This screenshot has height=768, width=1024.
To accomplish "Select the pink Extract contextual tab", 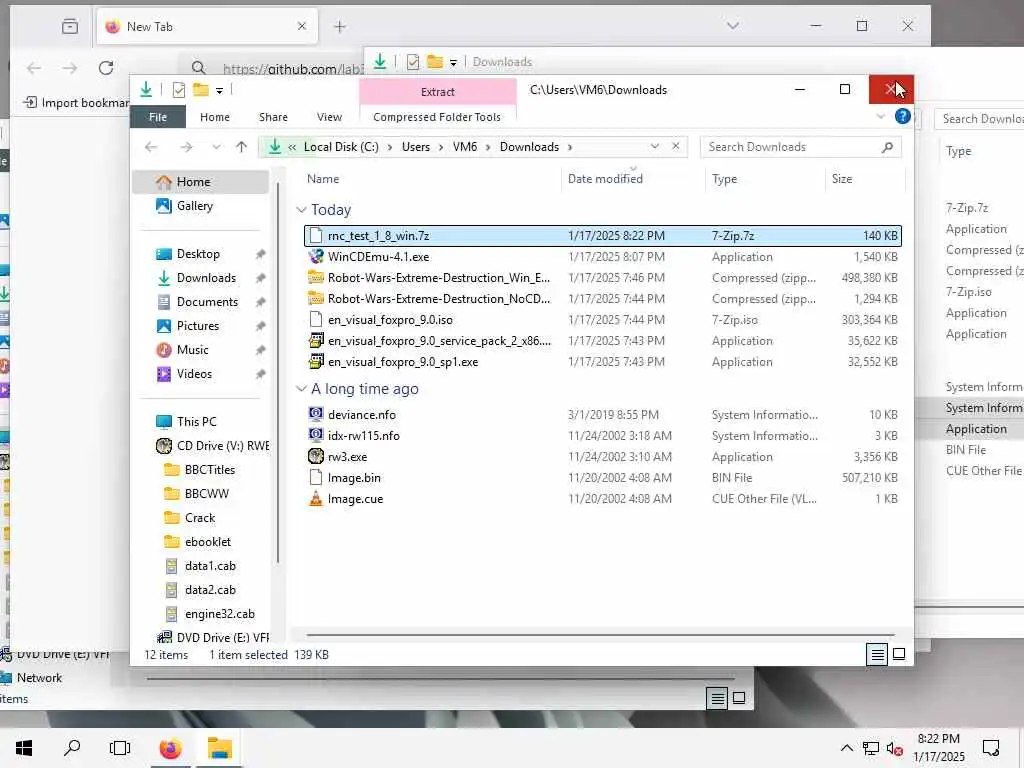I will [438, 92].
